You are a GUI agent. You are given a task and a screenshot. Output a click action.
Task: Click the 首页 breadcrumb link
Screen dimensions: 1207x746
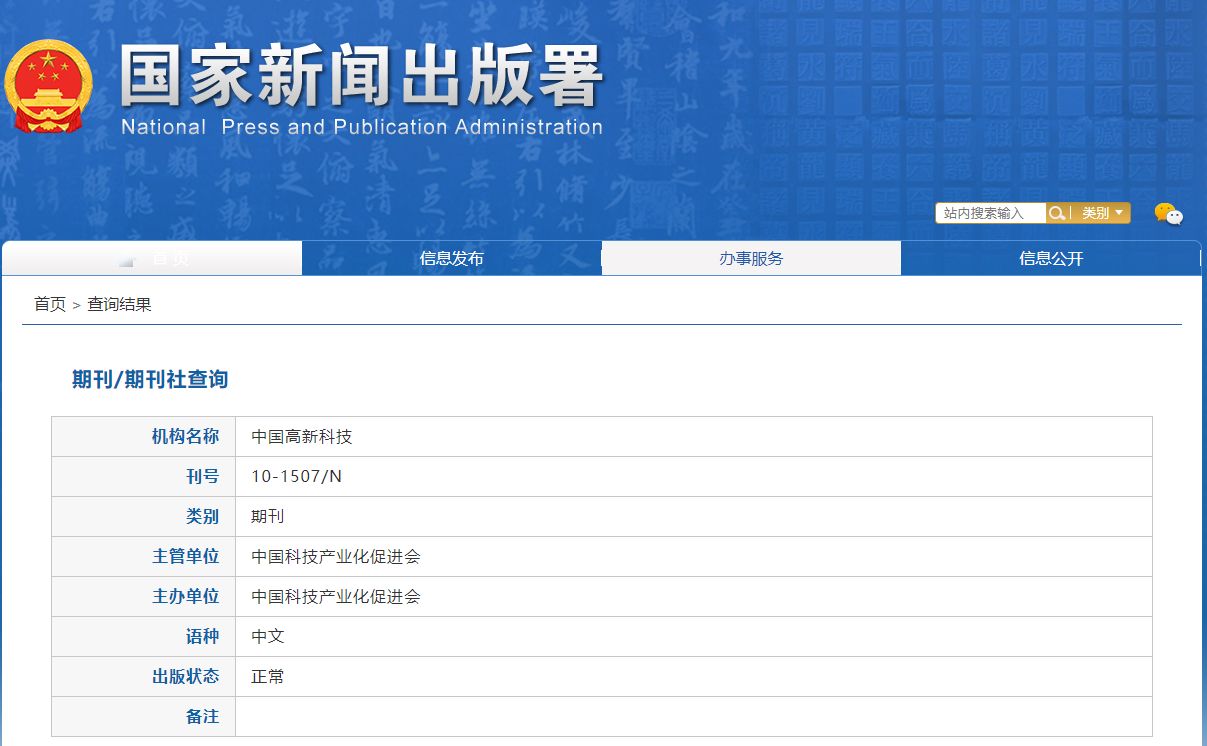tap(50, 305)
